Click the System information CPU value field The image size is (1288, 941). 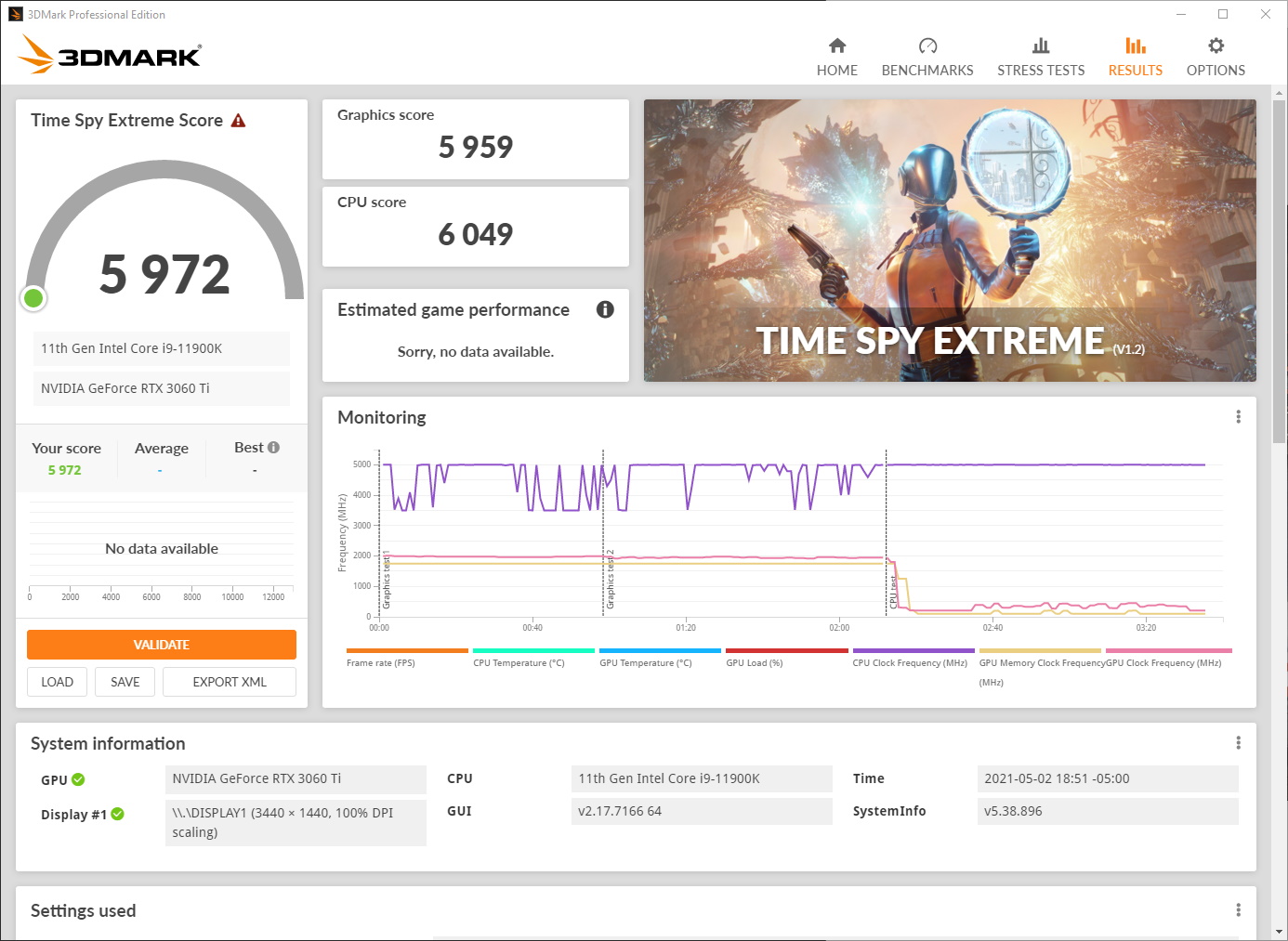coord(702,778)
